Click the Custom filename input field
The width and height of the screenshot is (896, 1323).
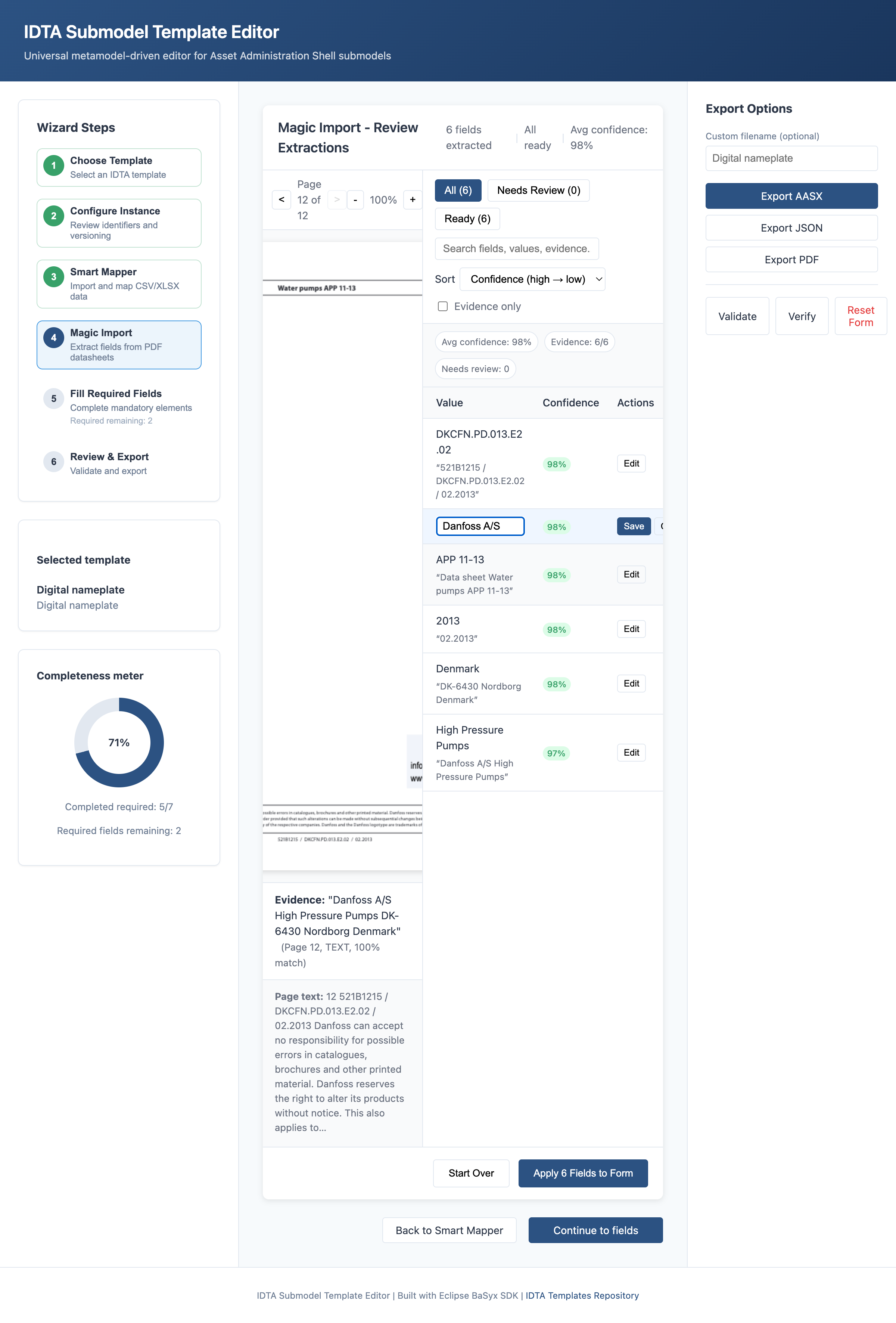(x=791, y=158)
